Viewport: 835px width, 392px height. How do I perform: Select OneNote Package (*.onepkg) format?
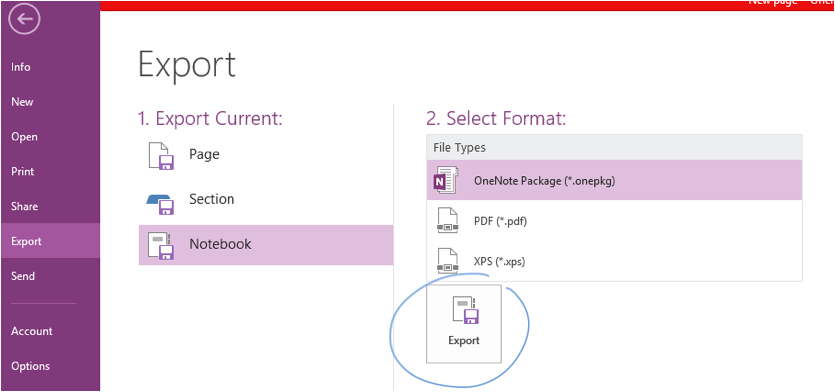(x=614, y=181)
